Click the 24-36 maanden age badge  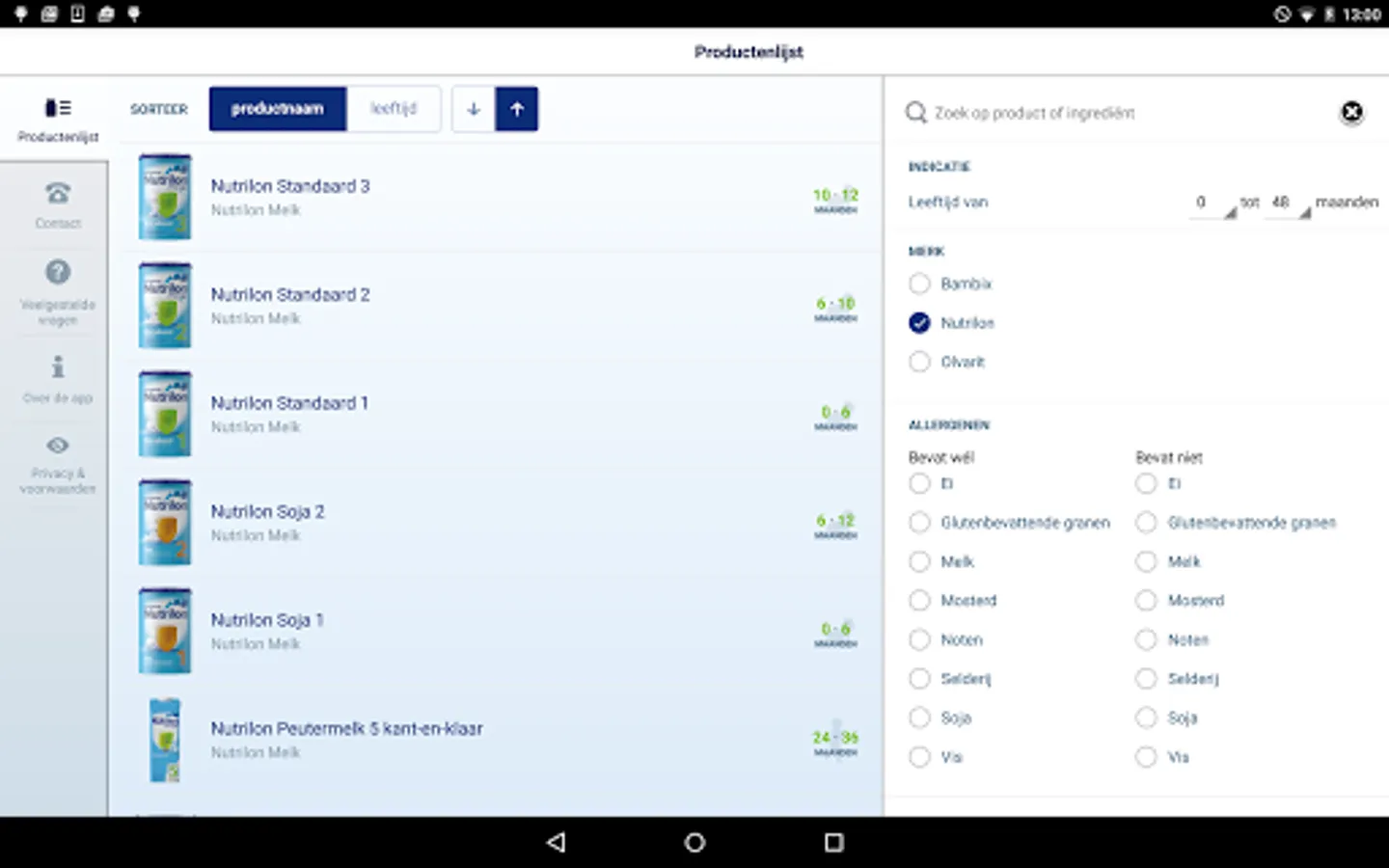(835, 743)
